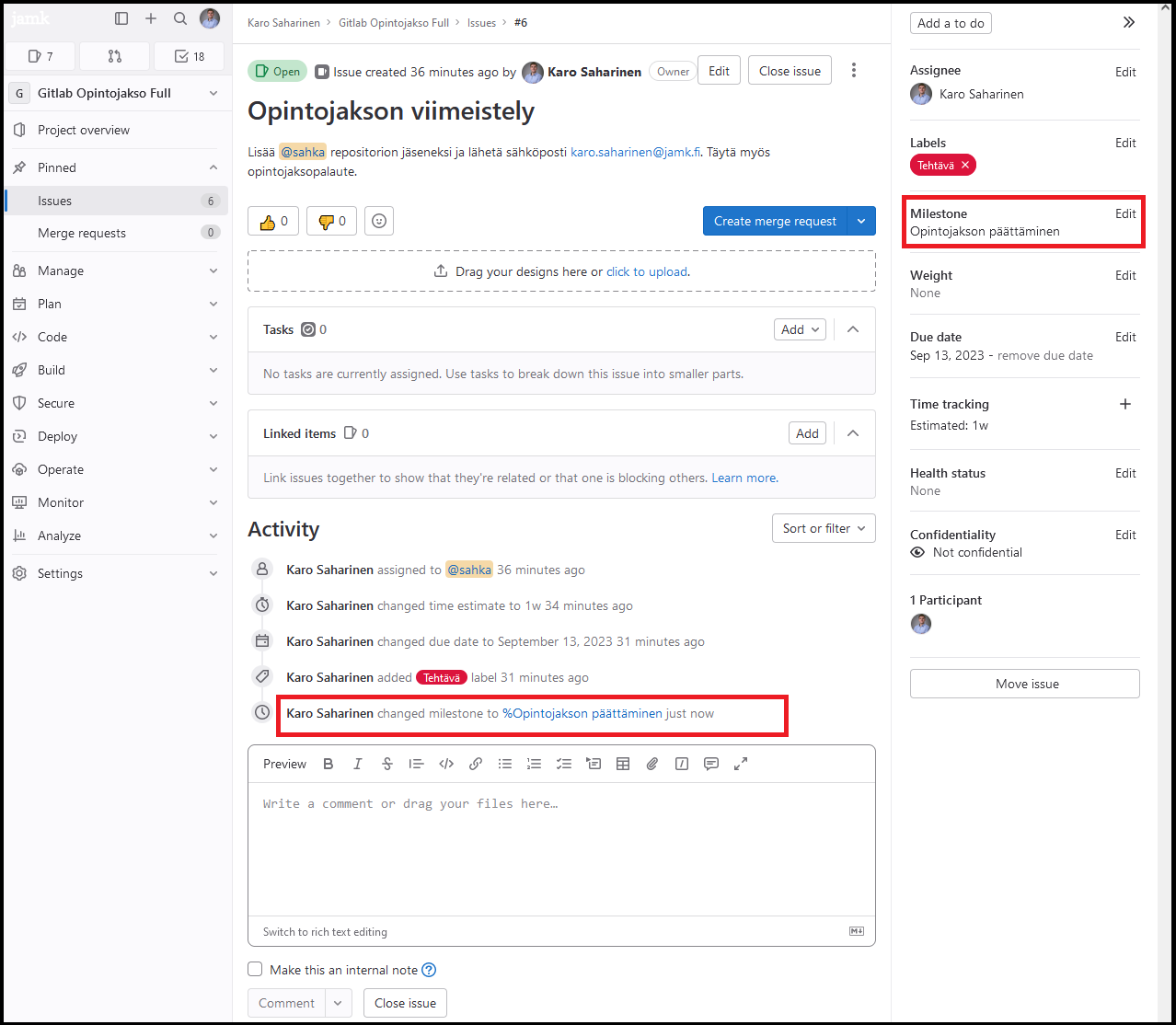Toggle Switch to rich text editing

[x=325, y=932]
